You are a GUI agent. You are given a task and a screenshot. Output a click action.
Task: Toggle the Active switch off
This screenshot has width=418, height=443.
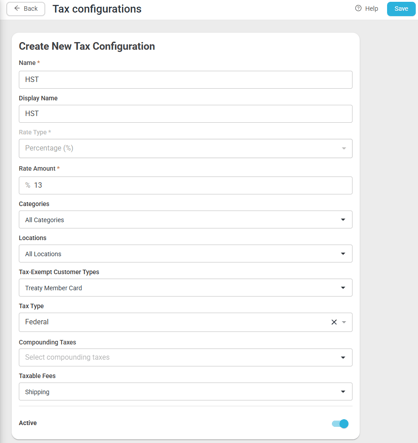(340, 424)
